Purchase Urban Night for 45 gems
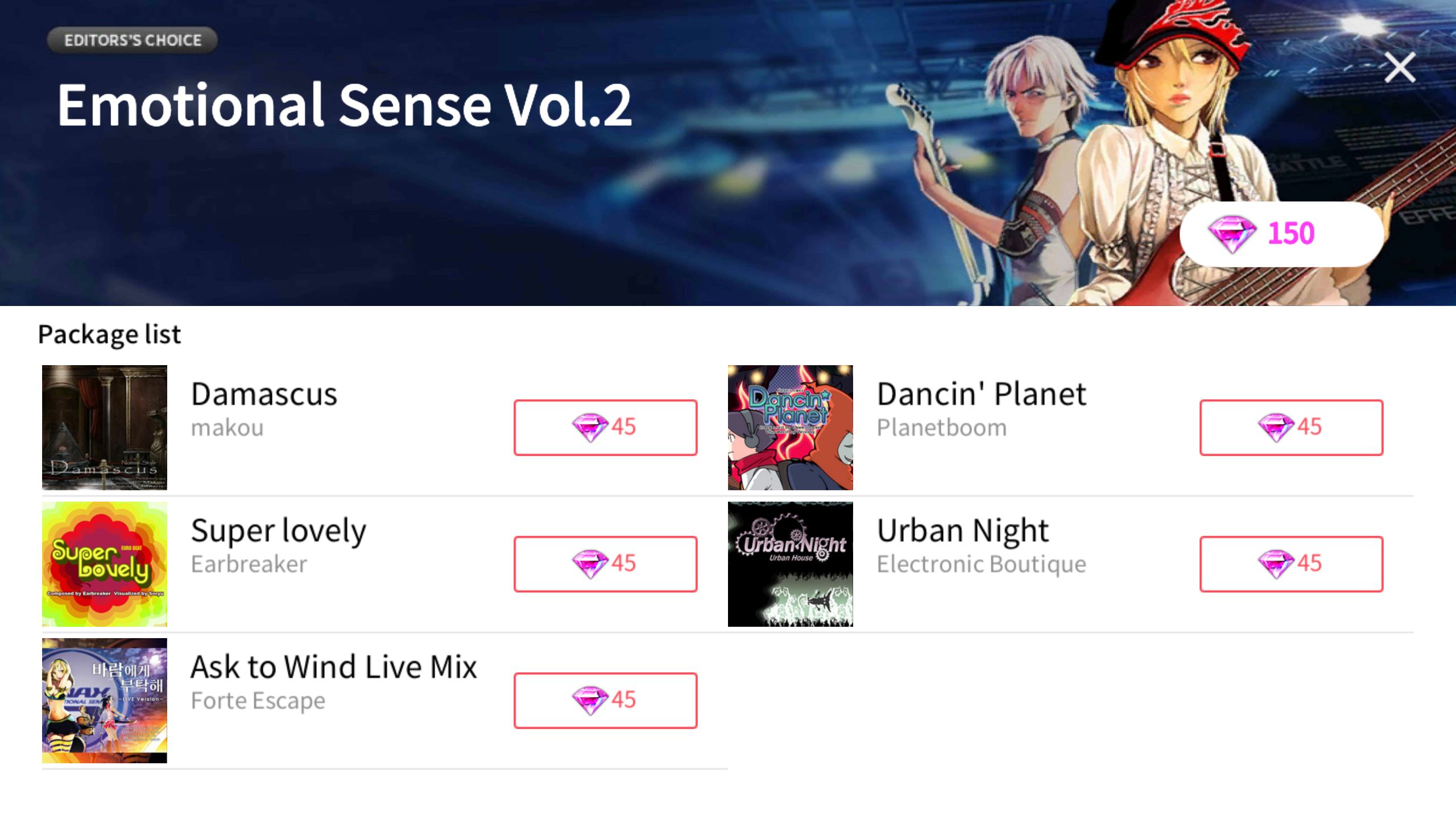The width and height of the screenshot is (1456, 819). pyautogui.click(x=1291, y=564)
